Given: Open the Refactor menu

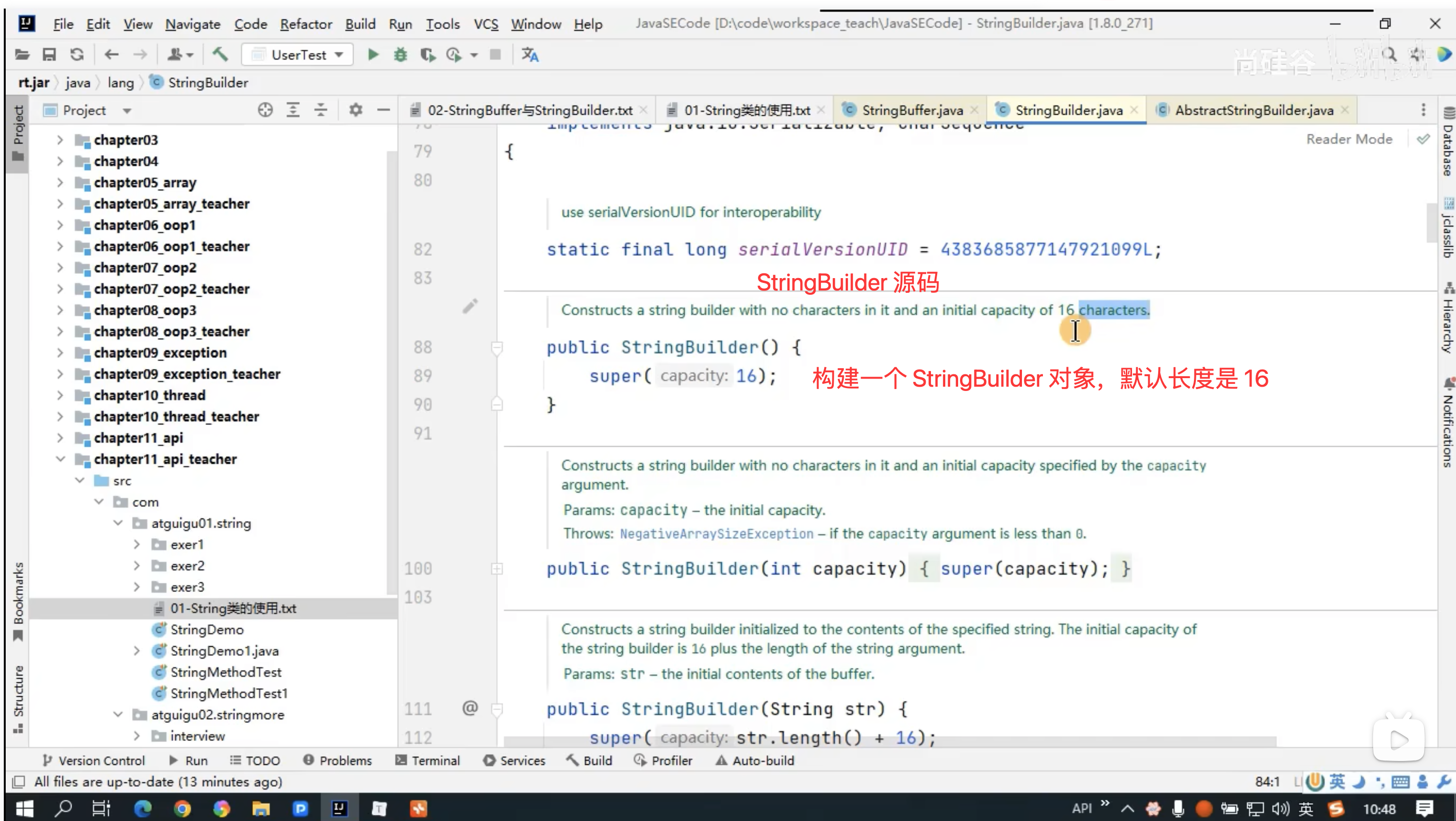Looking at the screenshot, I should 306,24.
